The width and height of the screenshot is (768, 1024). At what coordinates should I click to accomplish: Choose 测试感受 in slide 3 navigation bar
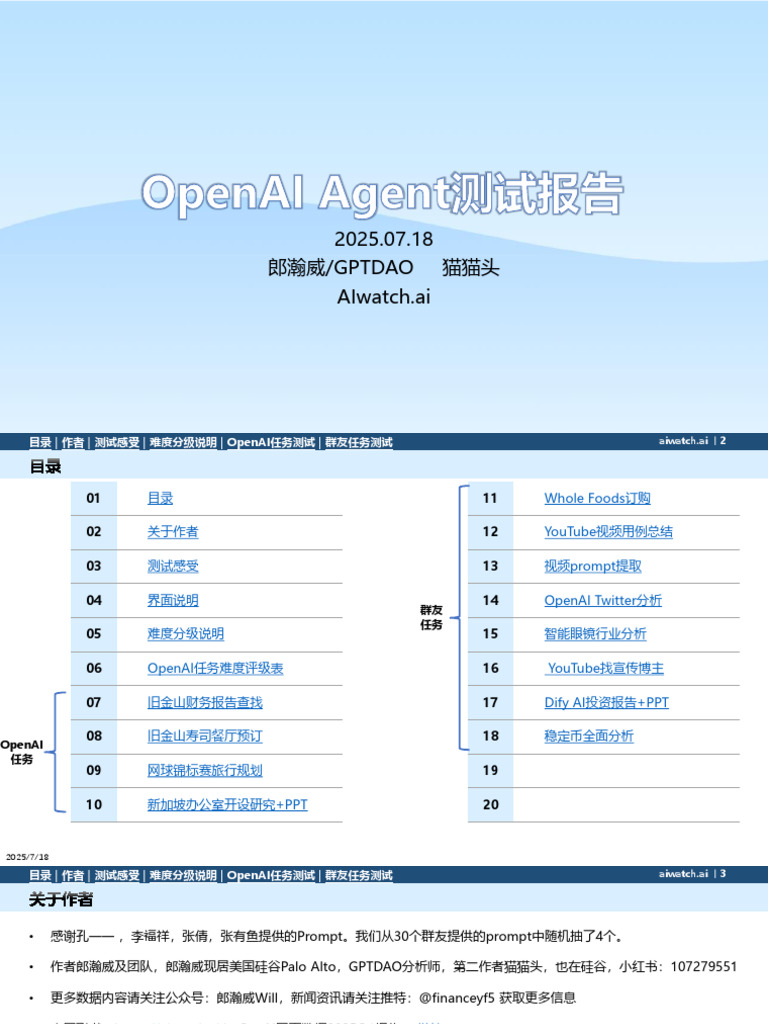click(x=117, y=875)
